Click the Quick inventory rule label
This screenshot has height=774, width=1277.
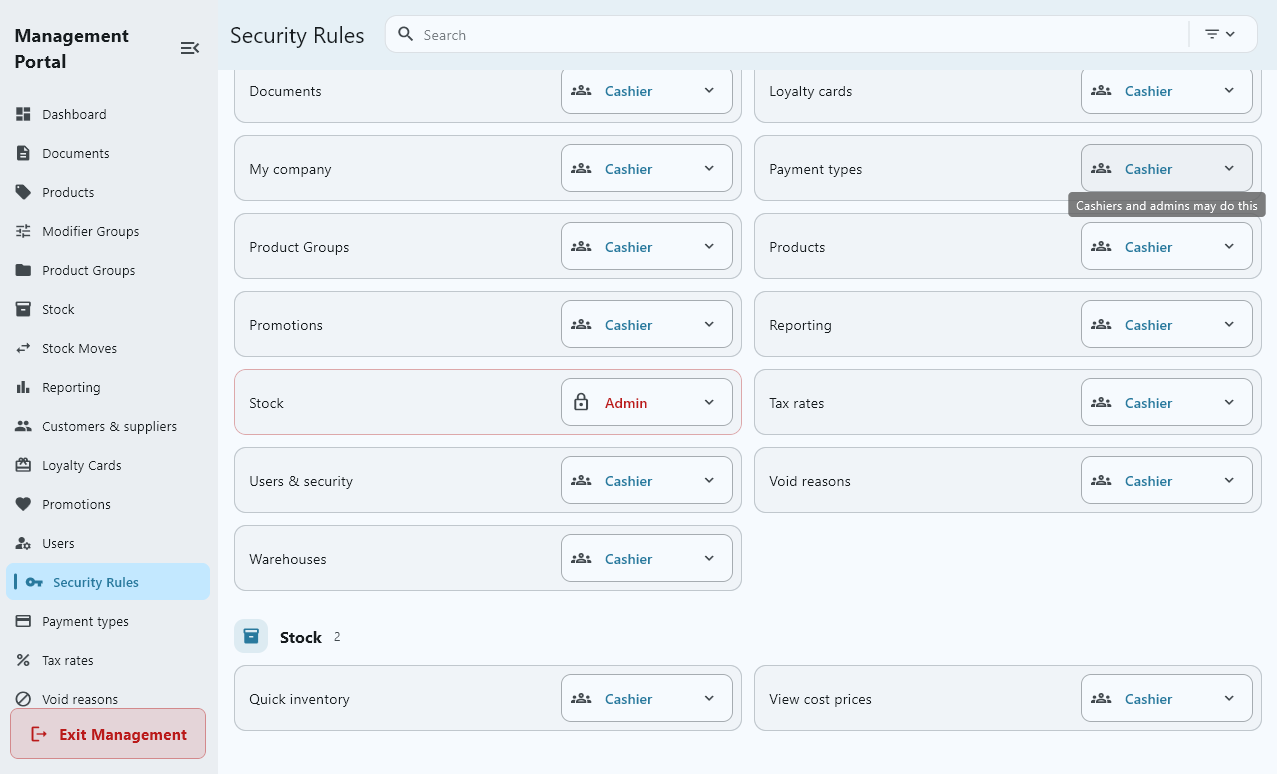coord(299,699)
